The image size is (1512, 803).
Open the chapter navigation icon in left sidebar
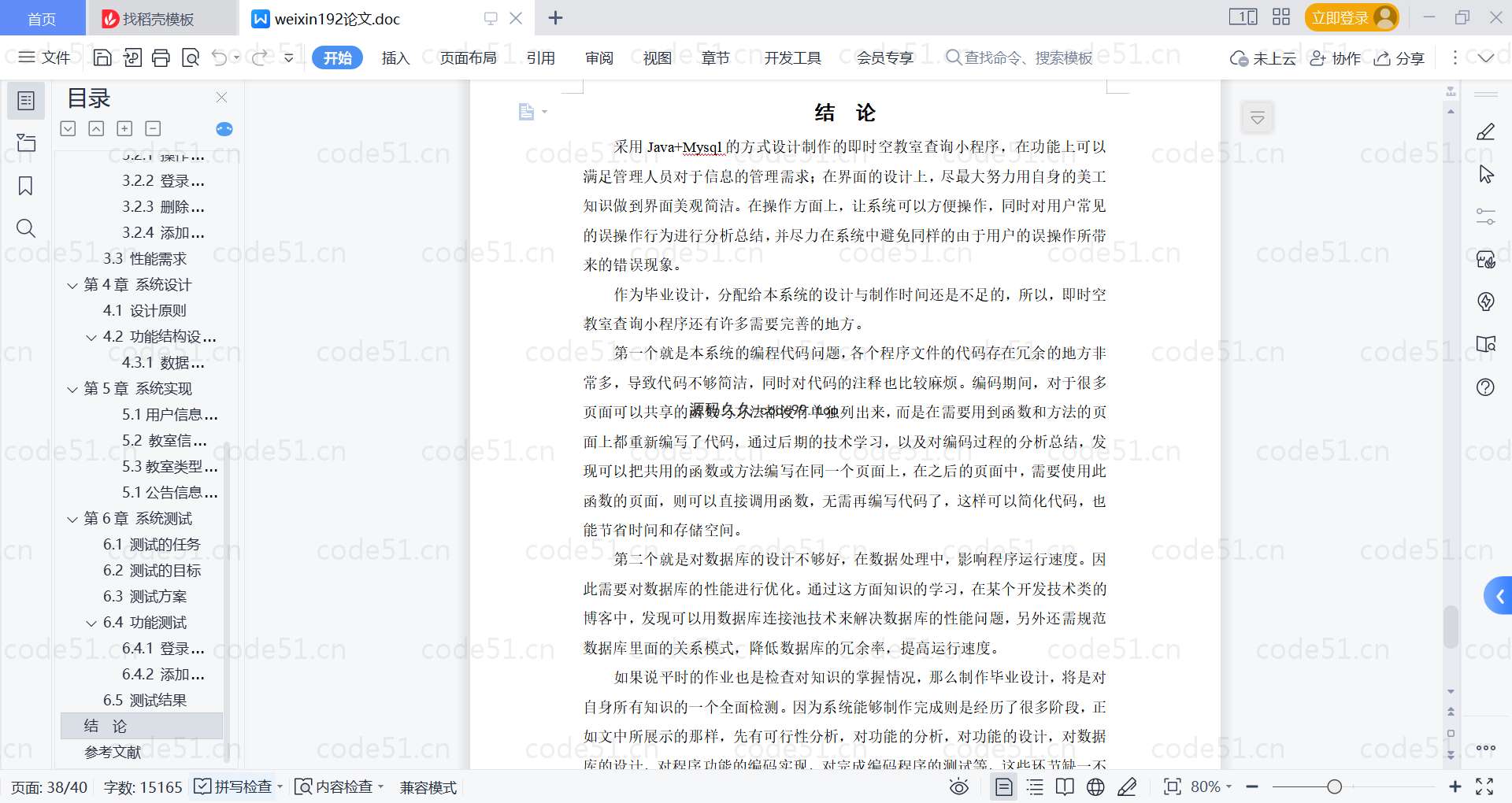point(26,142)
